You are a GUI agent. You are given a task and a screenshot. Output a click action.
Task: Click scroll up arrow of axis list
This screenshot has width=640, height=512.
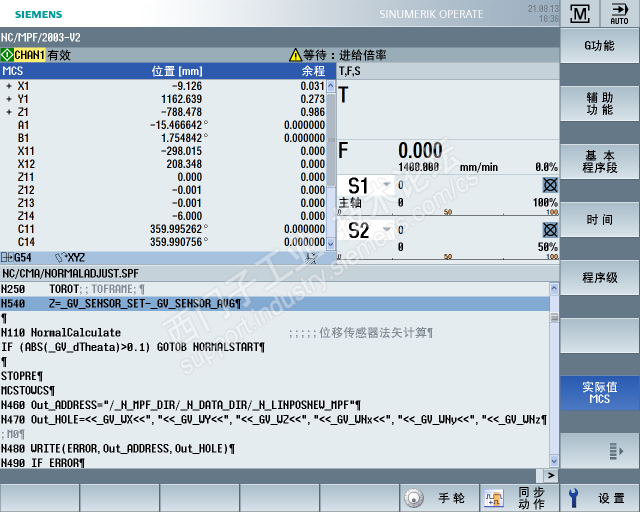(x=331, y=86)
